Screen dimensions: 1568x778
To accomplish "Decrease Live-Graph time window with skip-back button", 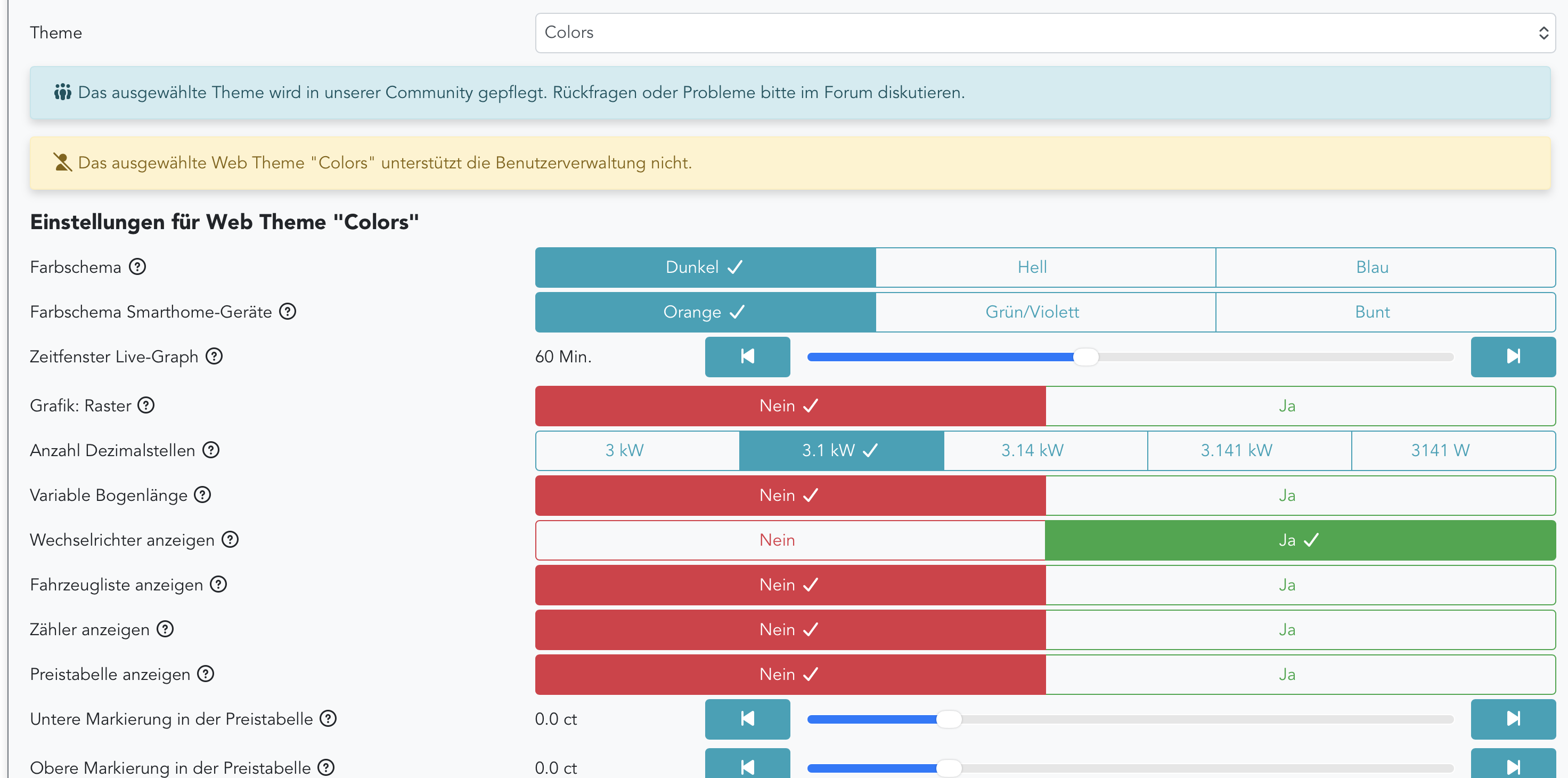I will pyautogui.click(x=747, y=356).
